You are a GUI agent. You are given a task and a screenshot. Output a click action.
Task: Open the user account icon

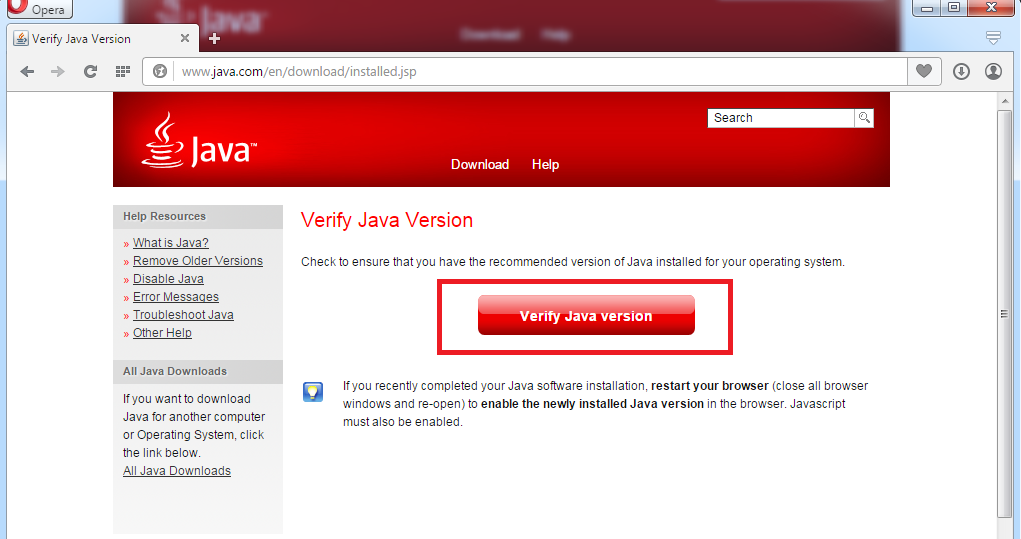(993, 72)
